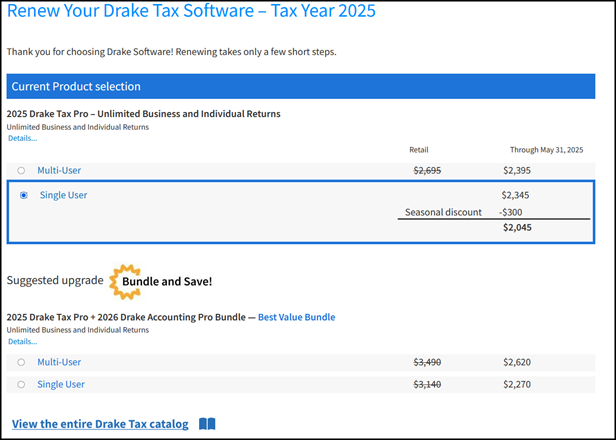Choose Multi-User radio for Best Value Bundle
Screen dimensions: 616x440
21,362
